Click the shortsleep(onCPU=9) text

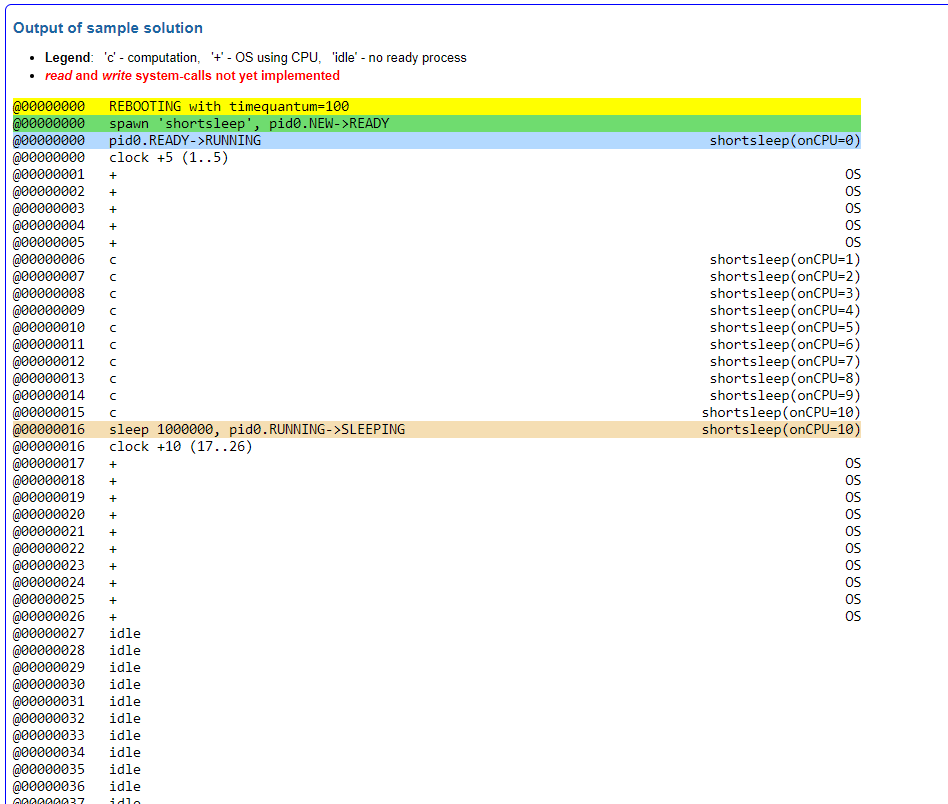pos(785,395)
